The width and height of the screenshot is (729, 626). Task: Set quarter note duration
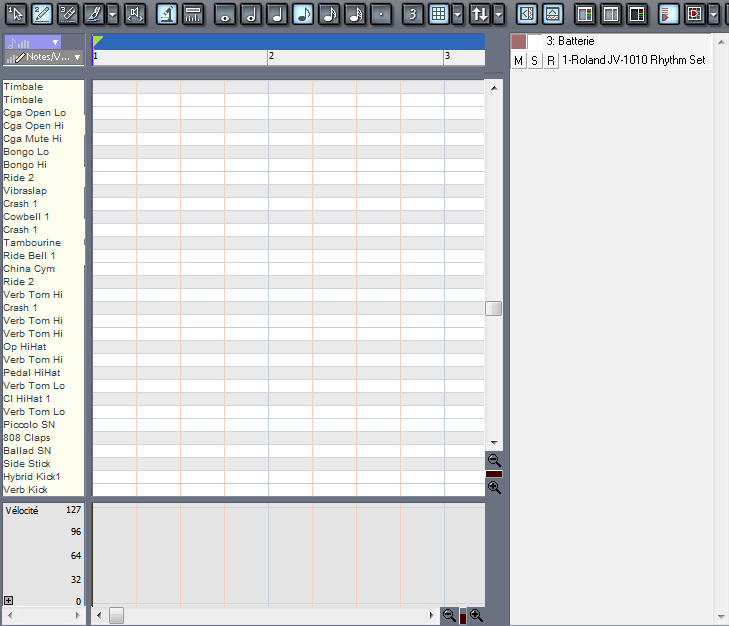[277, 14]
